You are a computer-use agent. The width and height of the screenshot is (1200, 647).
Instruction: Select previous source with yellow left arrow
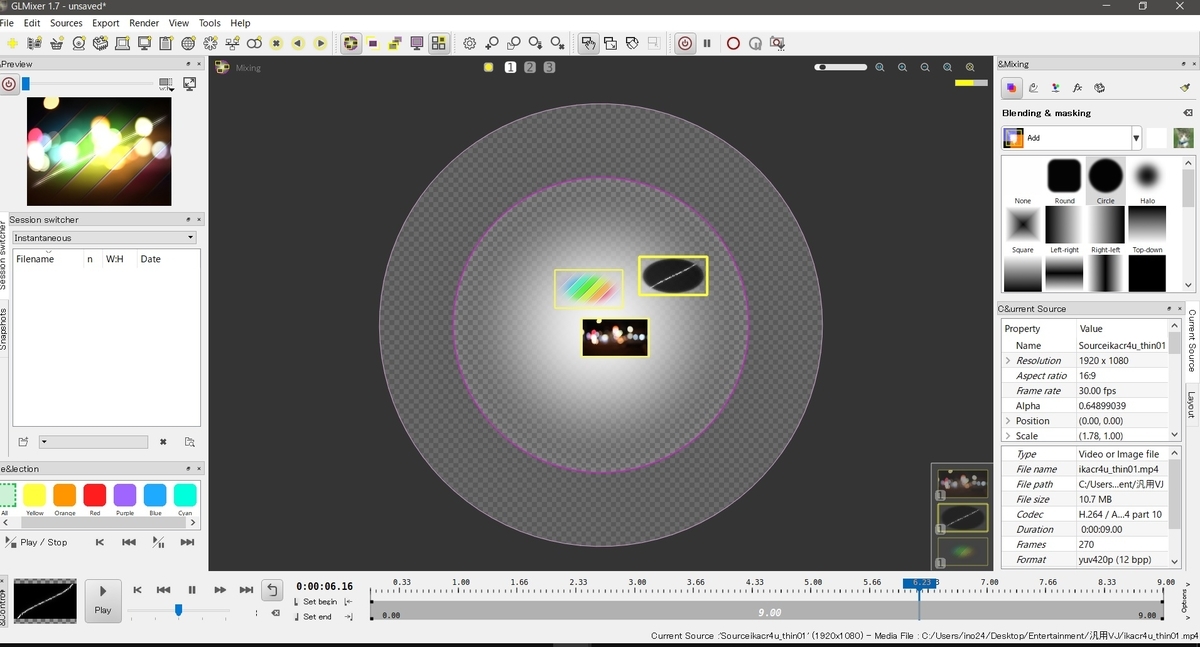[298, 43]
